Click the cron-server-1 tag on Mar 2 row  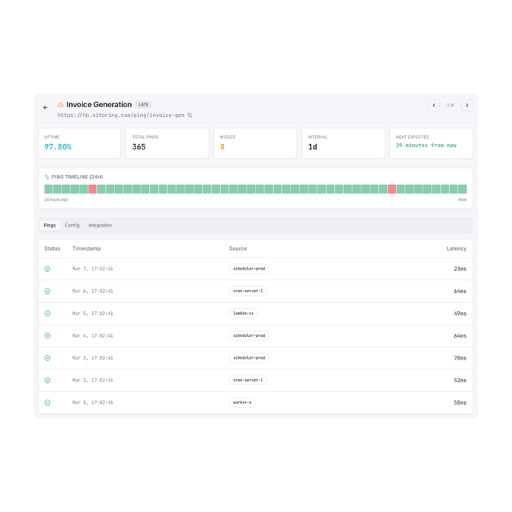(x=248, y=380)
